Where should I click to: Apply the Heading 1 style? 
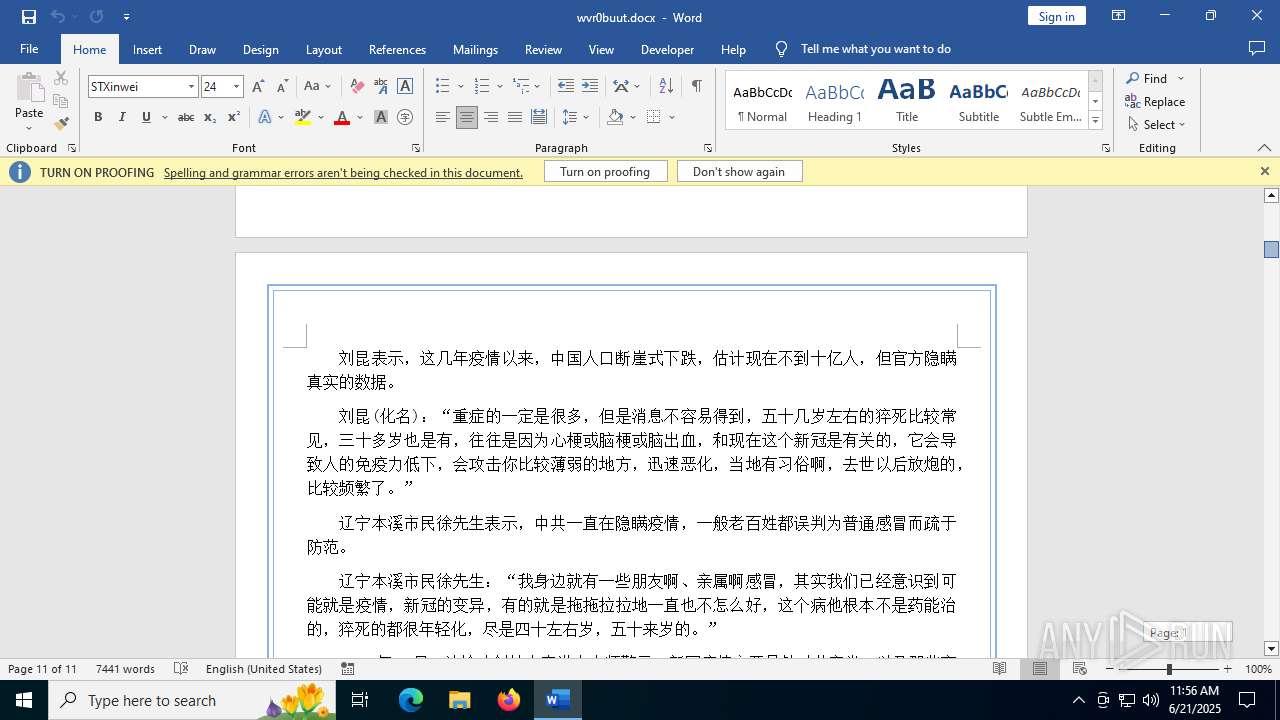coord(835,101)
